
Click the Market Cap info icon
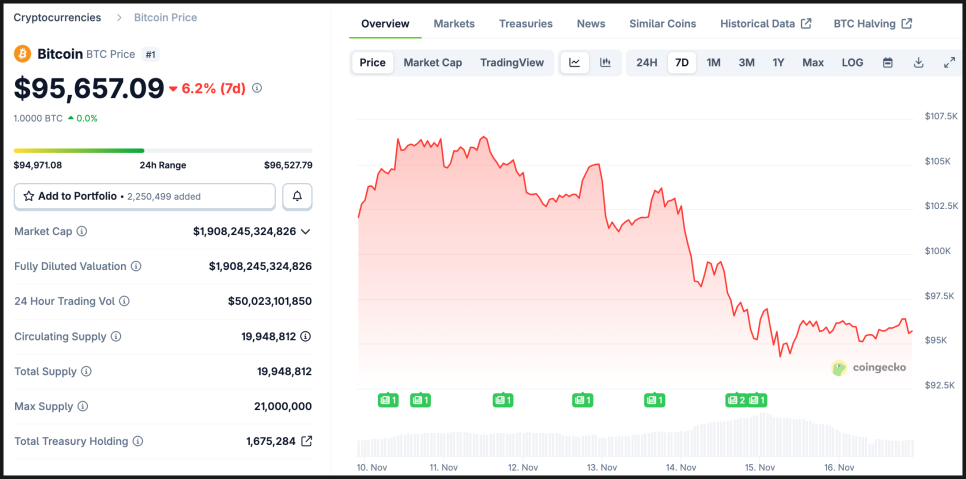point(82,231)
